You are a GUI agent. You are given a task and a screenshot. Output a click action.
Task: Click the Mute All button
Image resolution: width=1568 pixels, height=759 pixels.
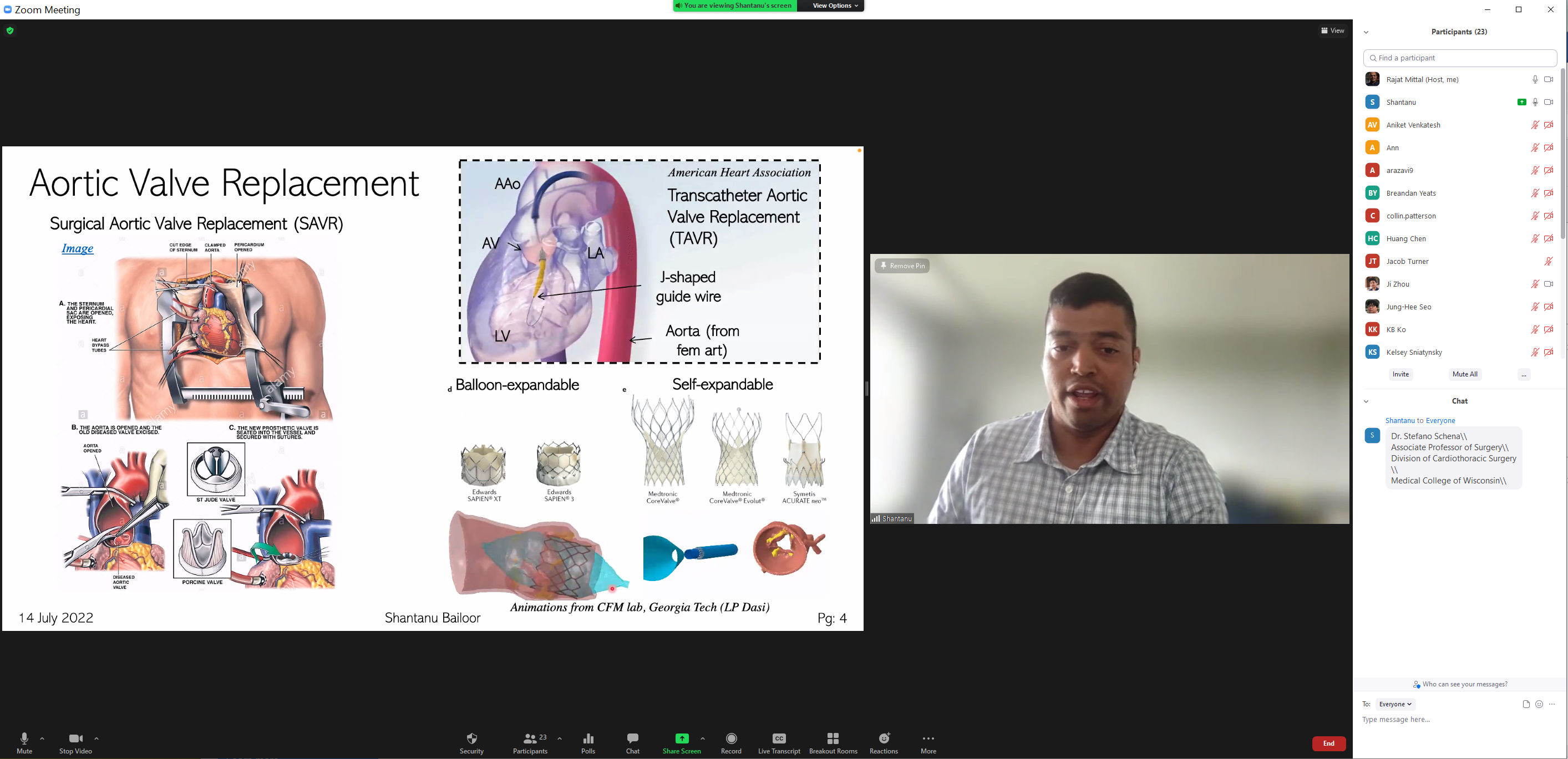click(x=1464, y=374)
